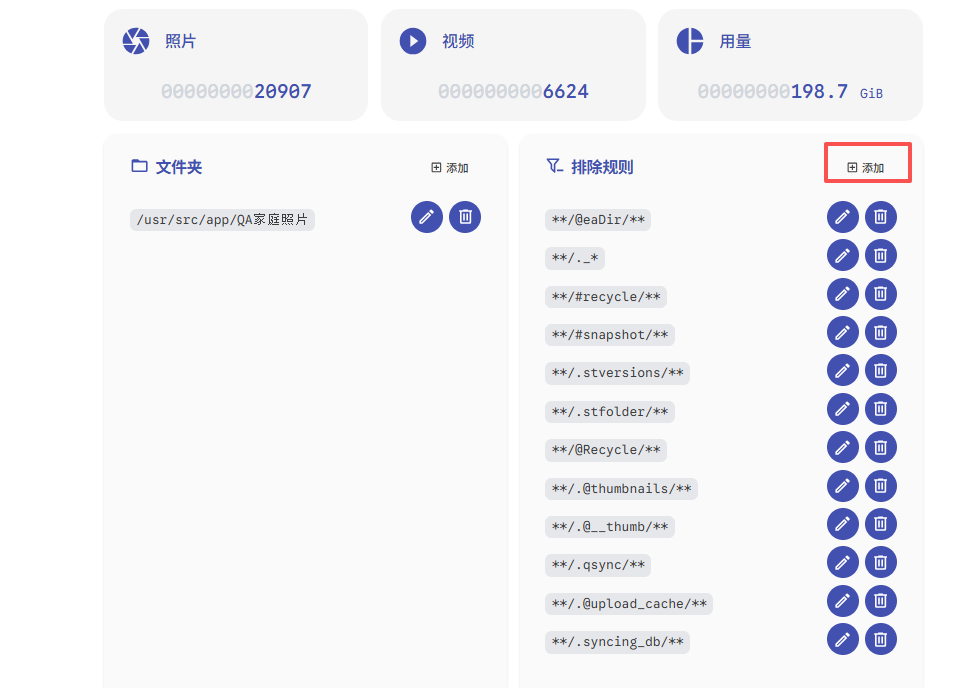Add a new exclusion rule with 添加

[x=866, y=168]
